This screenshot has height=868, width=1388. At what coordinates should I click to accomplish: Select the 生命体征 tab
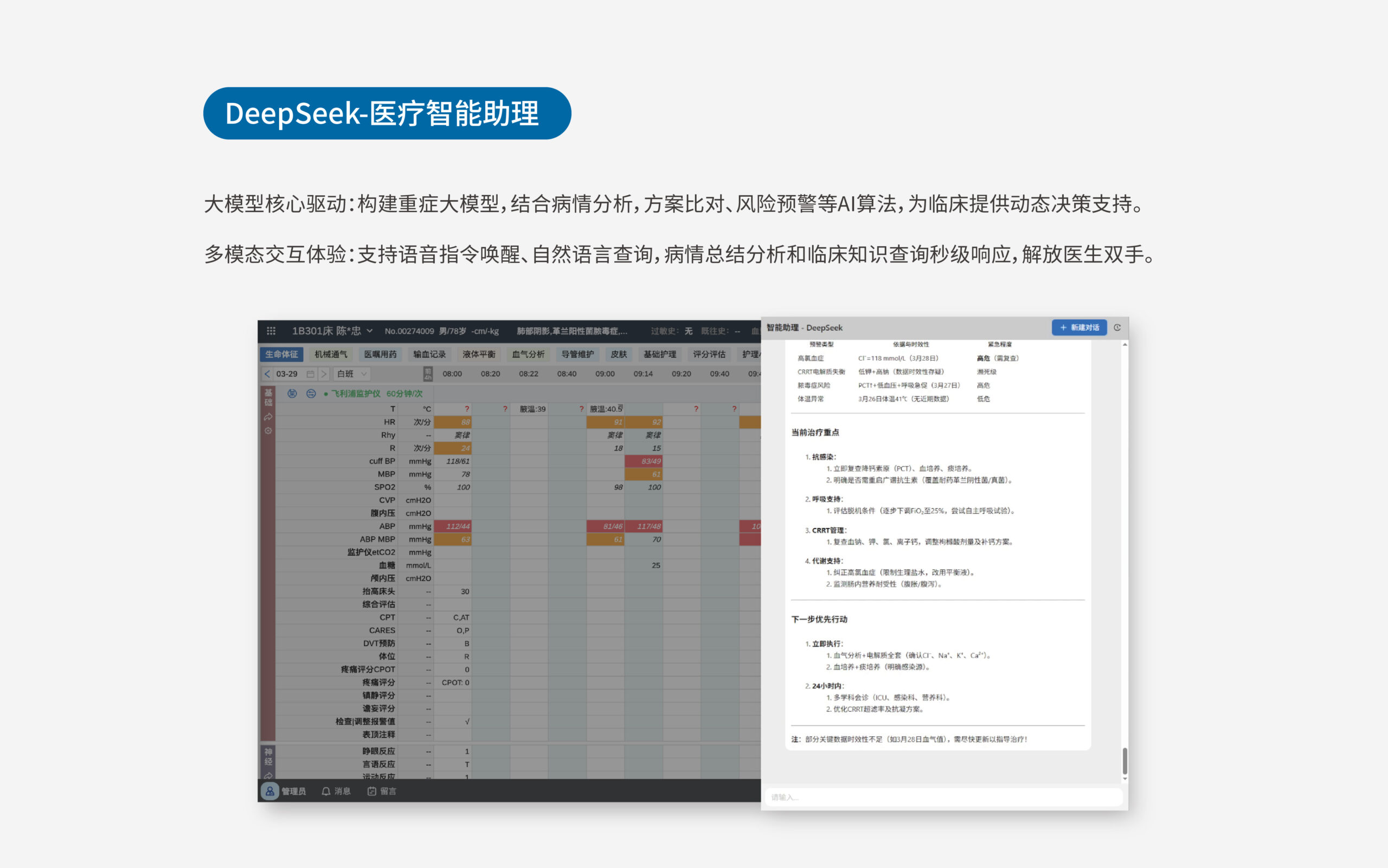[281, 354]
